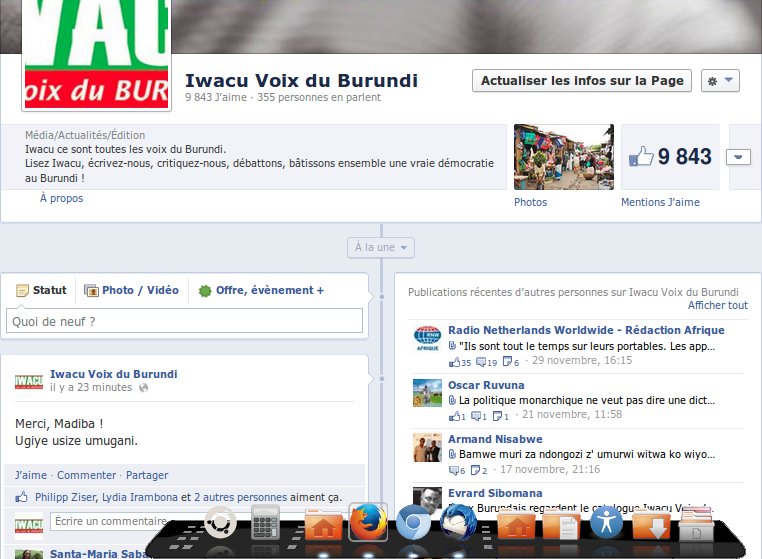Open the Ubuntu logo launcher in the dock

[x=220, y=523]
